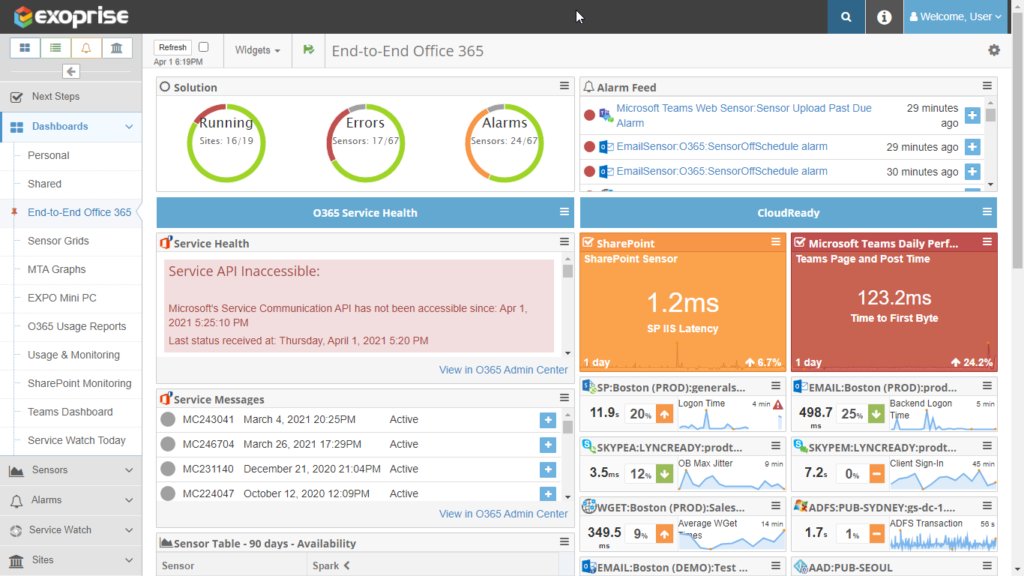Open Welcome, User dropdown

tap(955, 17)
